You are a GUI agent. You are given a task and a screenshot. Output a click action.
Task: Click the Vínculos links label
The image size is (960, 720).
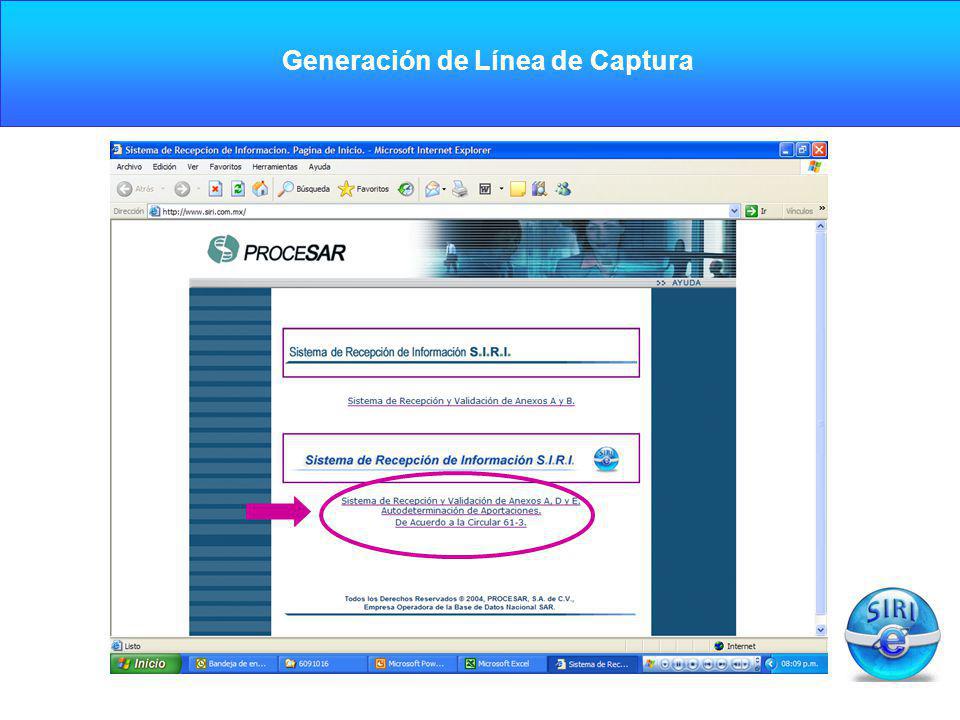[x=800, y=211]
